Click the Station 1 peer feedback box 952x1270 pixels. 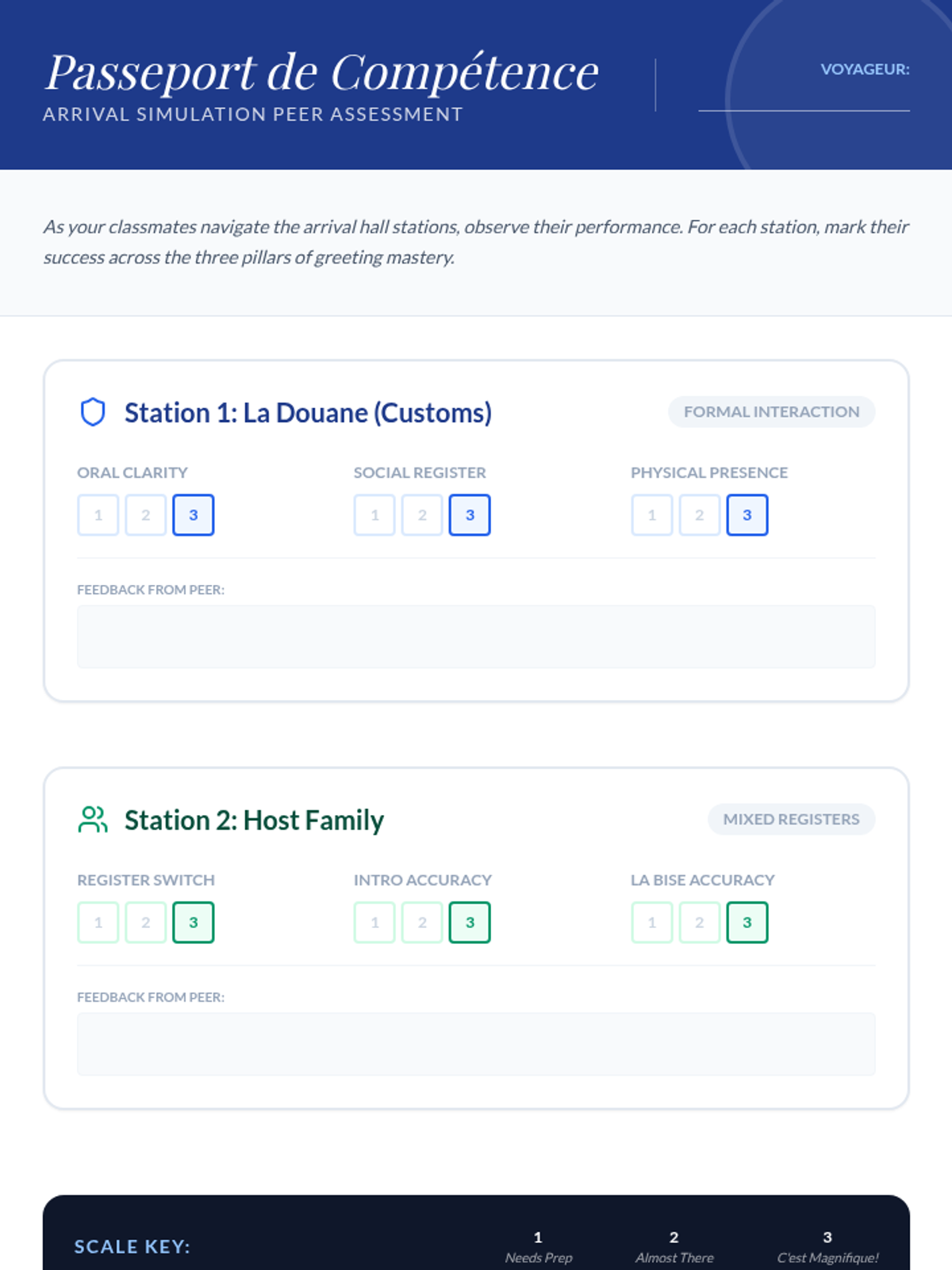pos(476,637)
